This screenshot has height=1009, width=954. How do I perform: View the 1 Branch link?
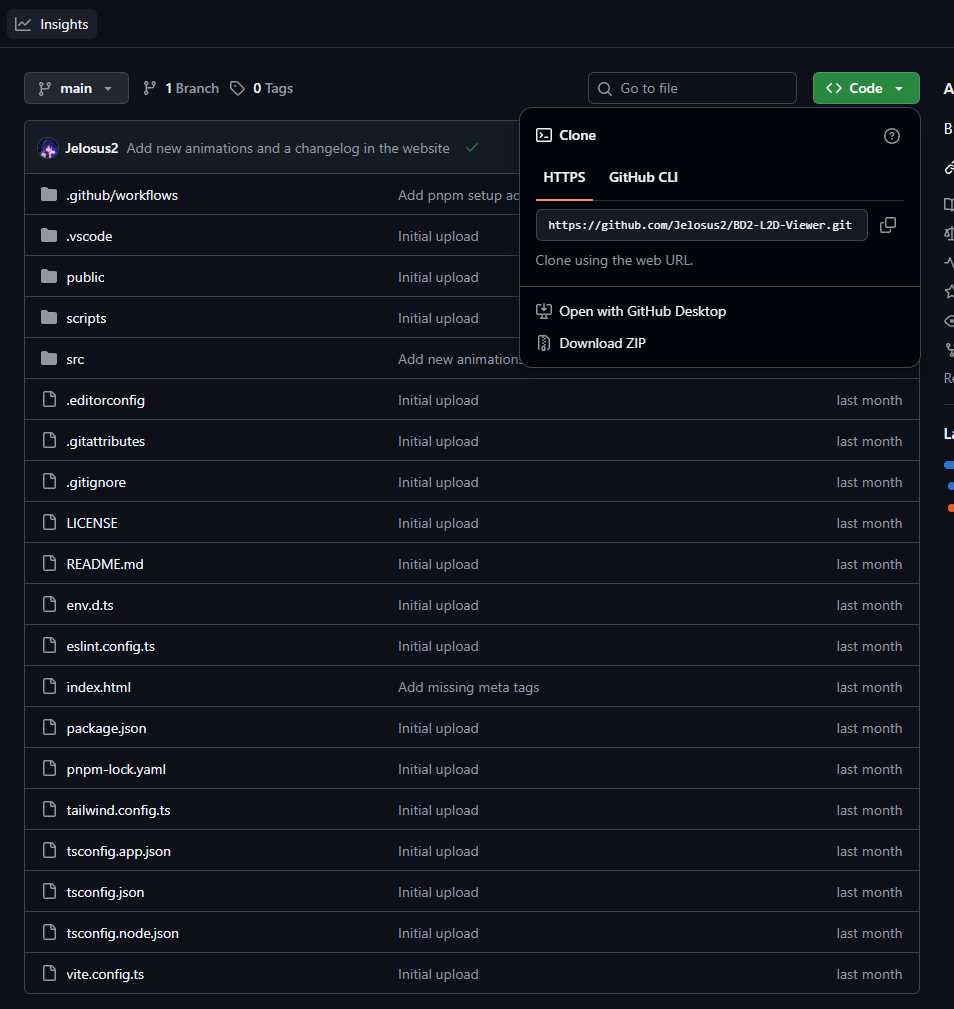tap(181, 88)
